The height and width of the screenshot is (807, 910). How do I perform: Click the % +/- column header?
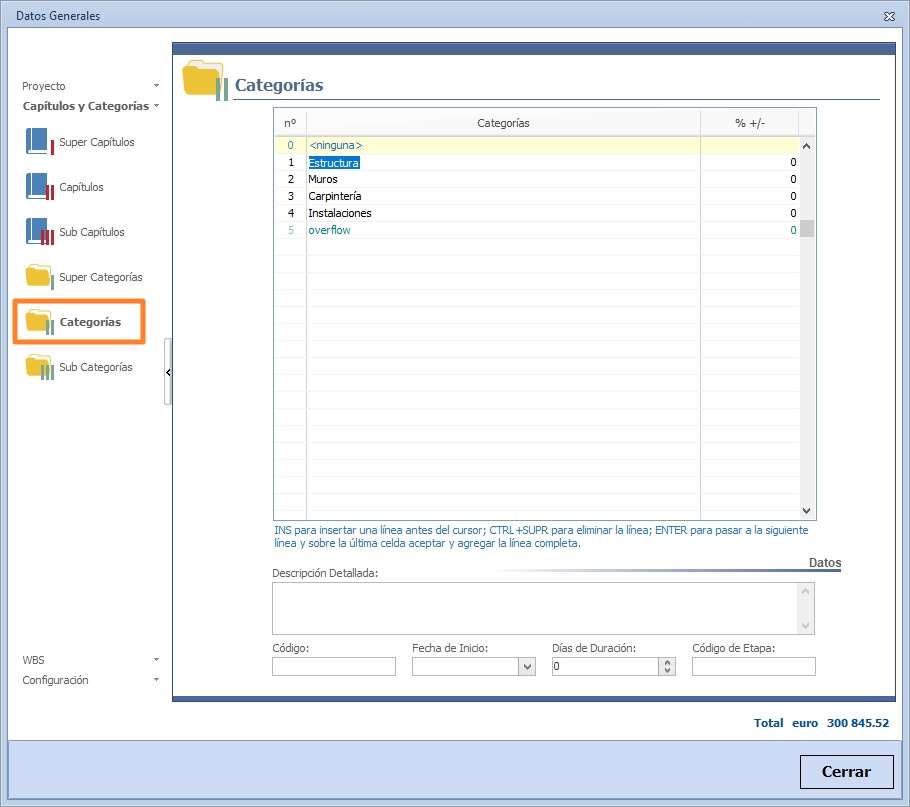point(750,123)
